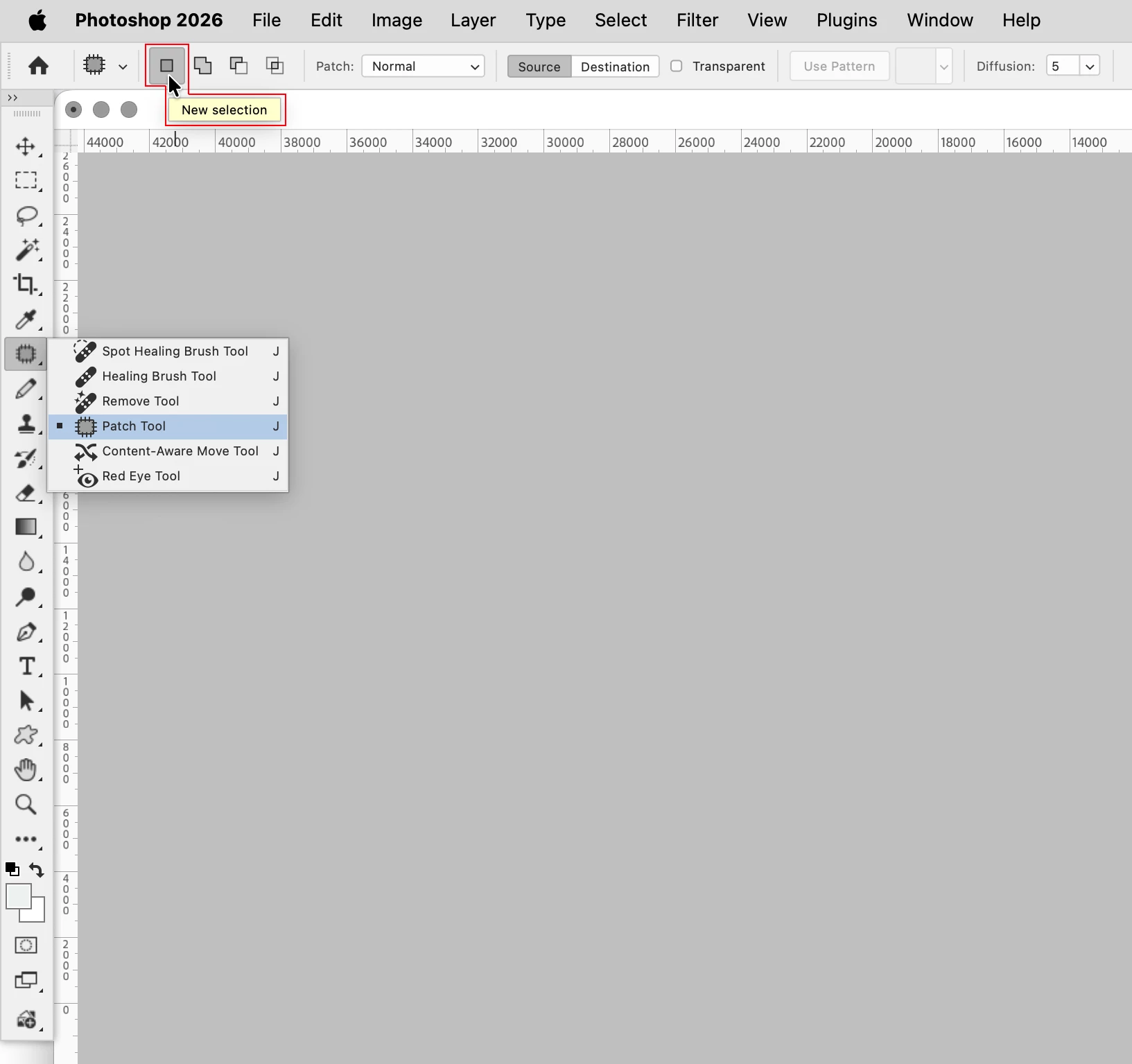
Task: Click the ruler origin corner box
Action: click(x=66, y=141)
